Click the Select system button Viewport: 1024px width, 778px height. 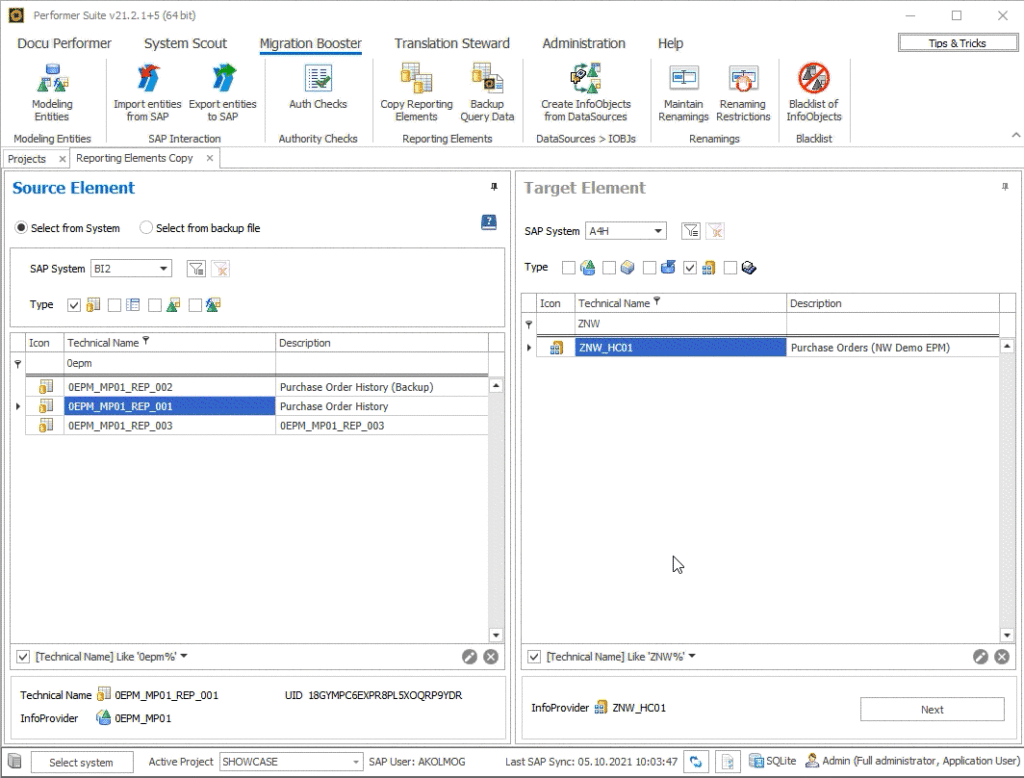[81, 762]
